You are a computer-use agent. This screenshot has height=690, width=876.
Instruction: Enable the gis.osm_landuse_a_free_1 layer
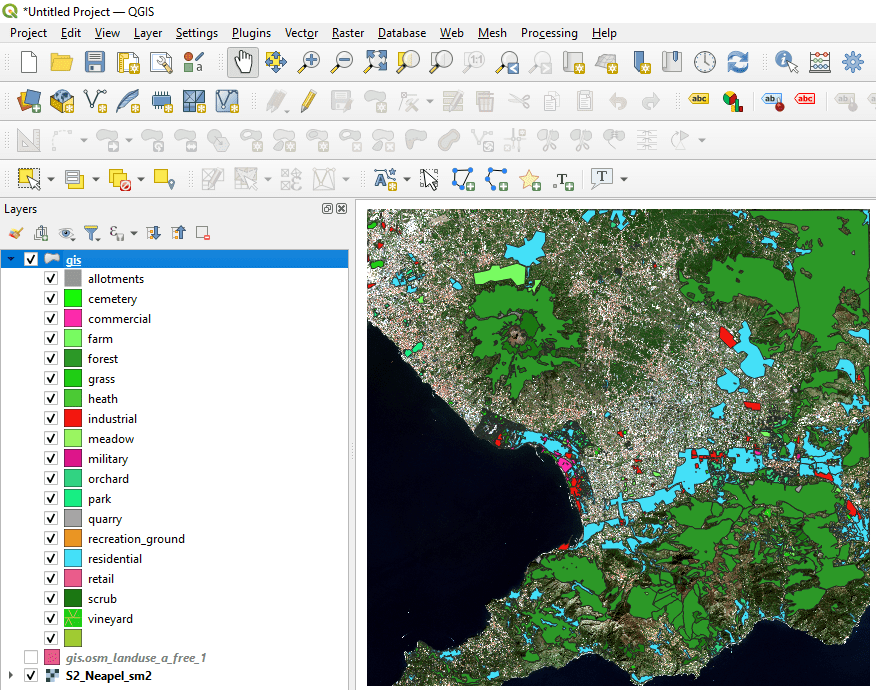coord(31,656)
